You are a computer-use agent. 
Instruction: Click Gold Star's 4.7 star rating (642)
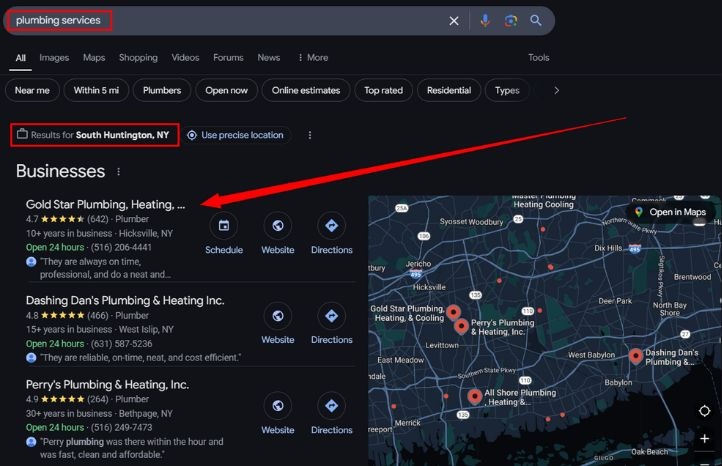(x=67, y=219)
